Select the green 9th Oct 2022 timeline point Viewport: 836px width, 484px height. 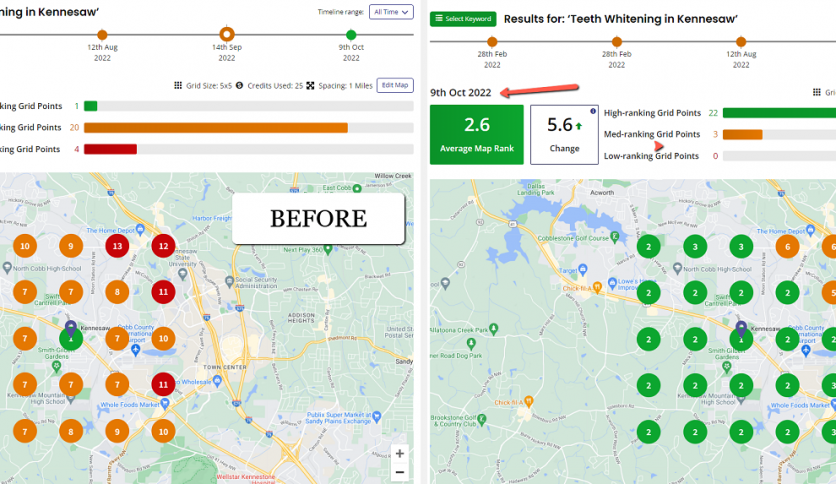351,34
